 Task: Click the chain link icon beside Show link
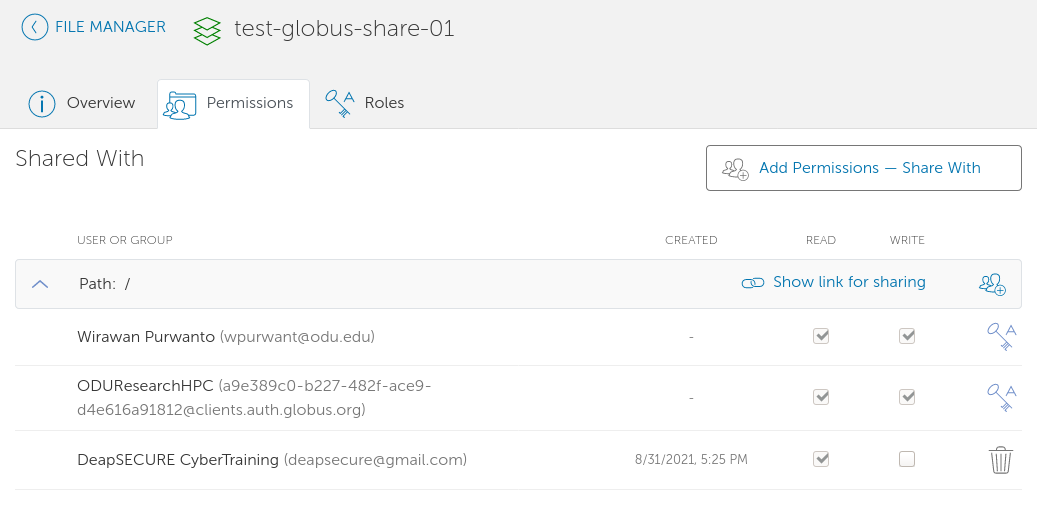pyautogui.click(x=753, y=283)
